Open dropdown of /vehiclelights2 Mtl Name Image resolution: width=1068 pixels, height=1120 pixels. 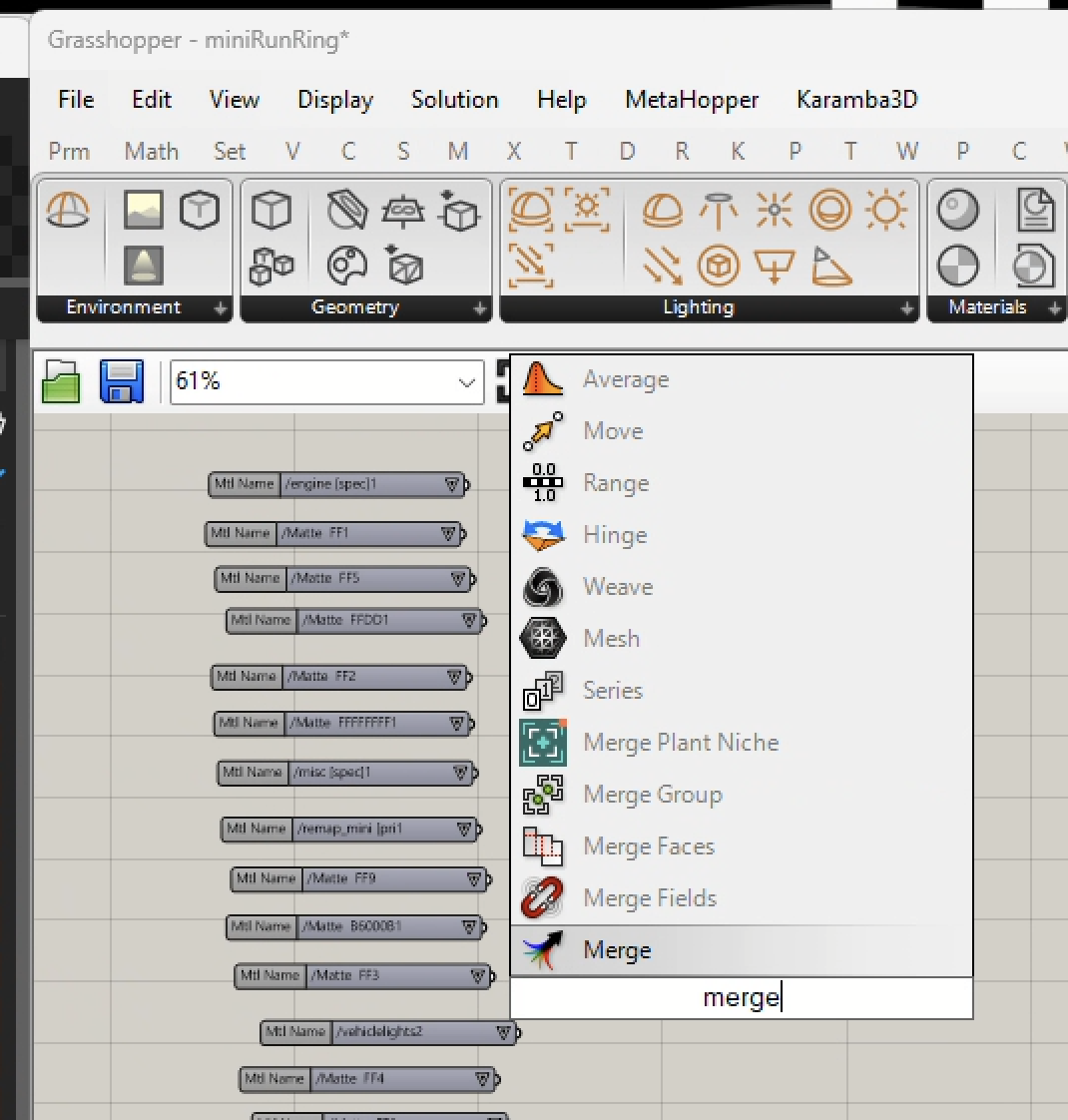503,1032
